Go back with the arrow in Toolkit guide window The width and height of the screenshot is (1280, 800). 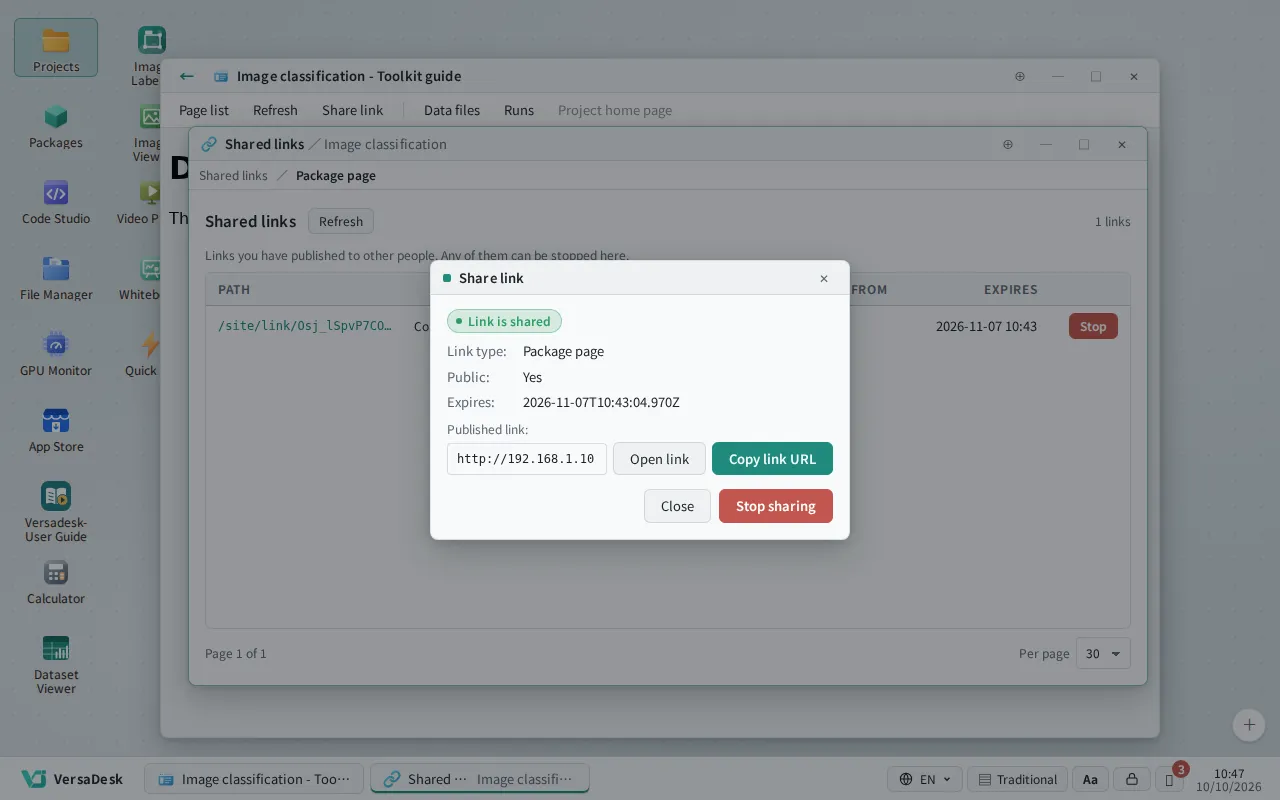click(187, 76)
